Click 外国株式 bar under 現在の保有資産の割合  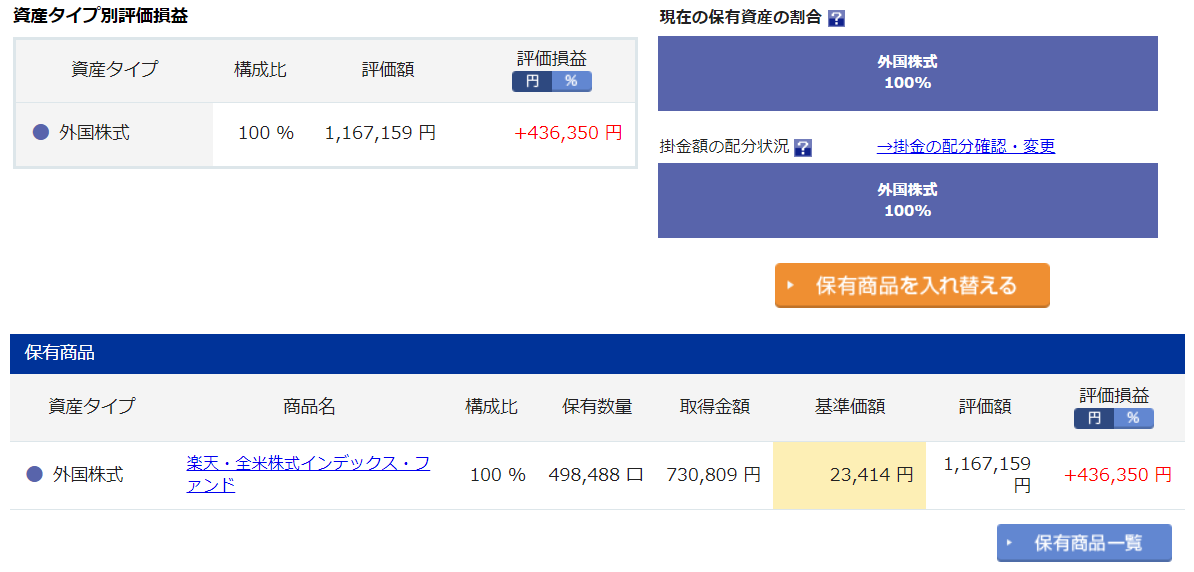[x=908, y=73]
